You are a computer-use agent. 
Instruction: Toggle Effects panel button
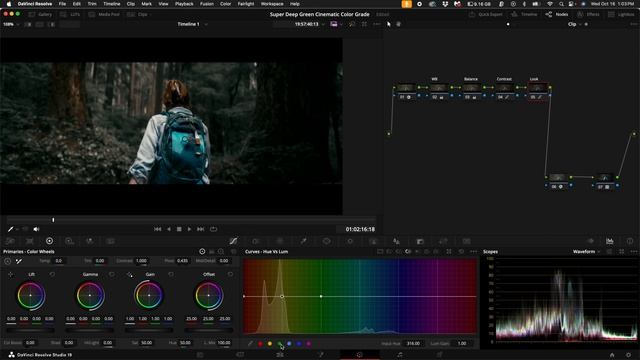point(588,14)
